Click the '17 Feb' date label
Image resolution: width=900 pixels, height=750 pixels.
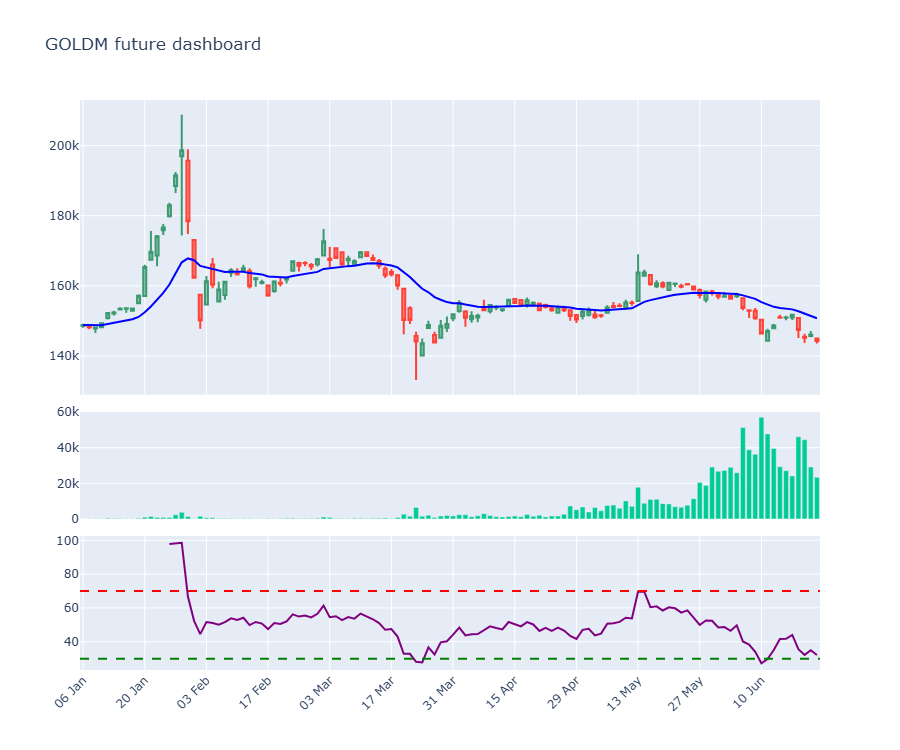pos(255,693)
